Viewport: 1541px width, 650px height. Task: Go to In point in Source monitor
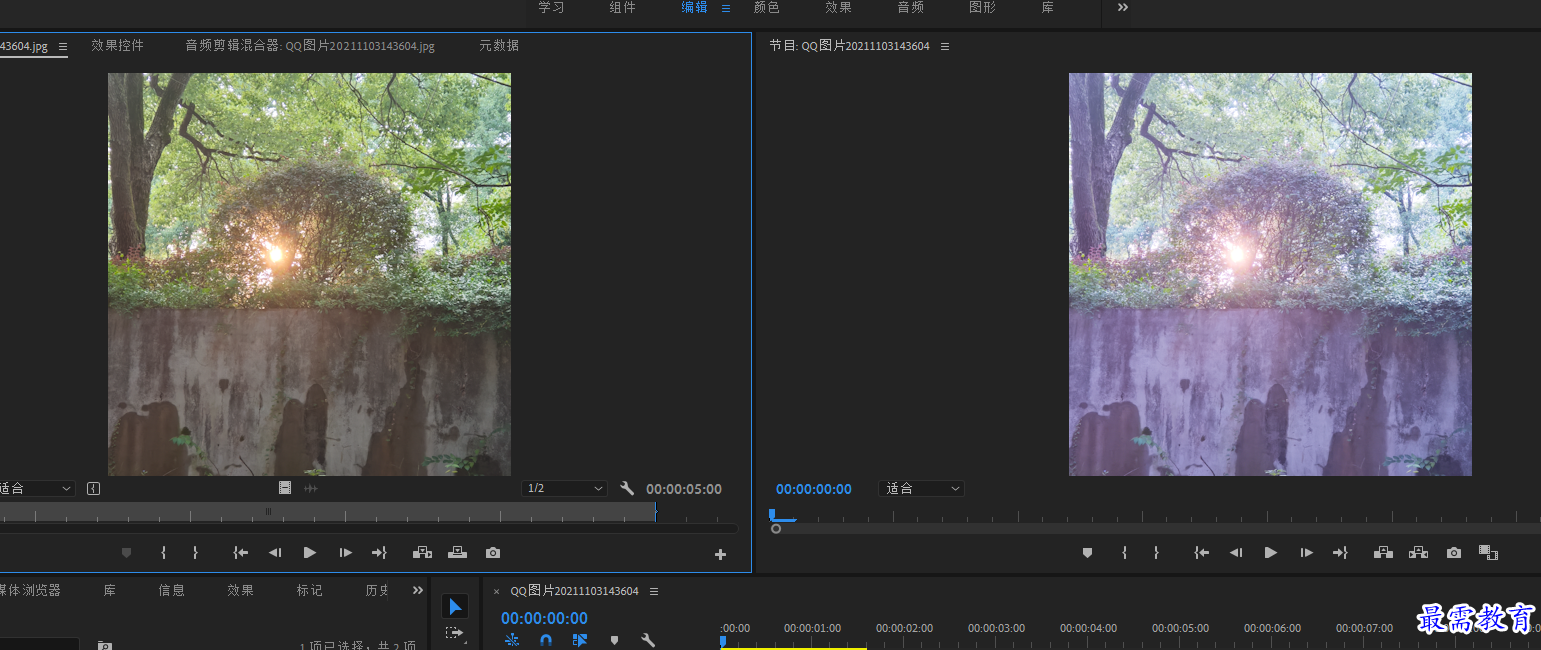click(x=240, y=552)
